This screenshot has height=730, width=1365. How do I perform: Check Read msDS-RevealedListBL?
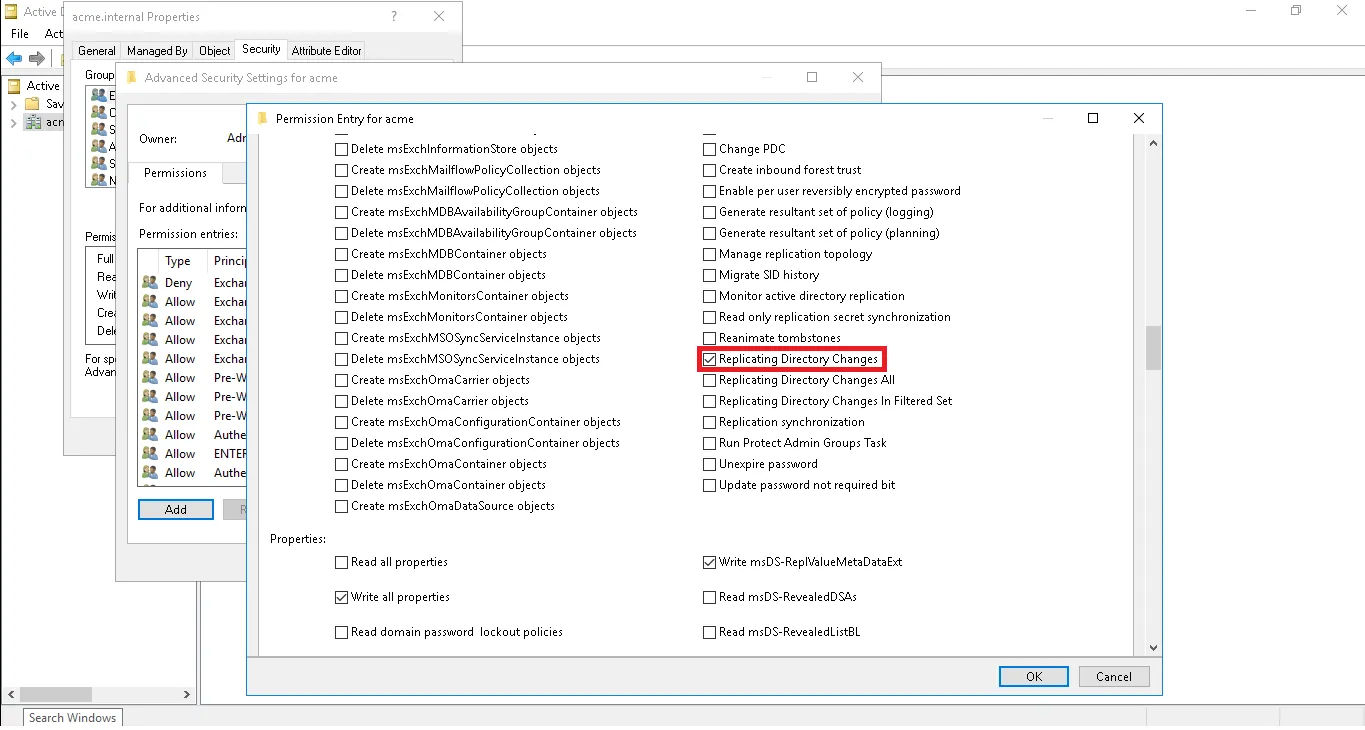click(710, 632)
